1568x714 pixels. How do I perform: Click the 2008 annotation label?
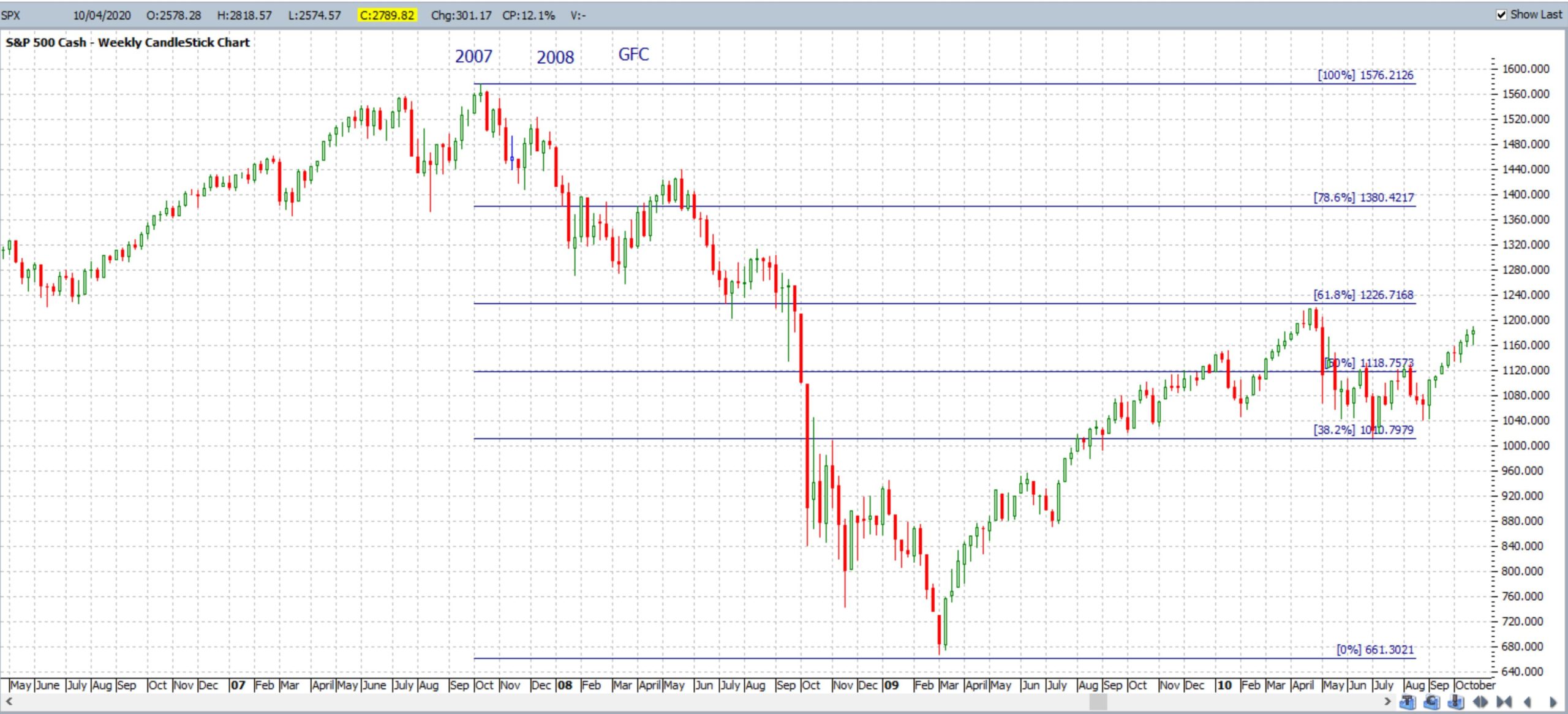pos(556,57)
